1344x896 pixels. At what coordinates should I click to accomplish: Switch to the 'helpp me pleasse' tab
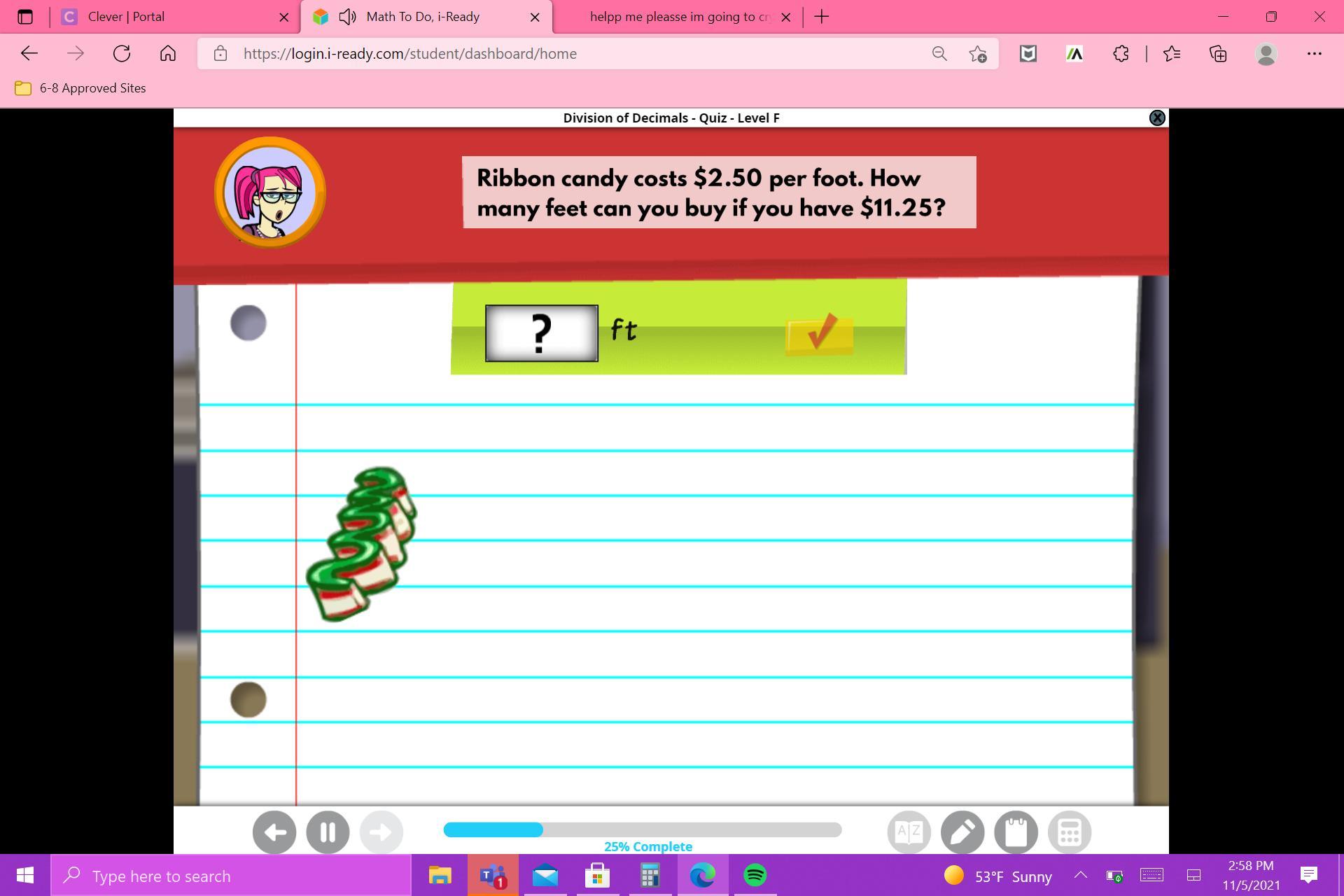coord(679,17)
